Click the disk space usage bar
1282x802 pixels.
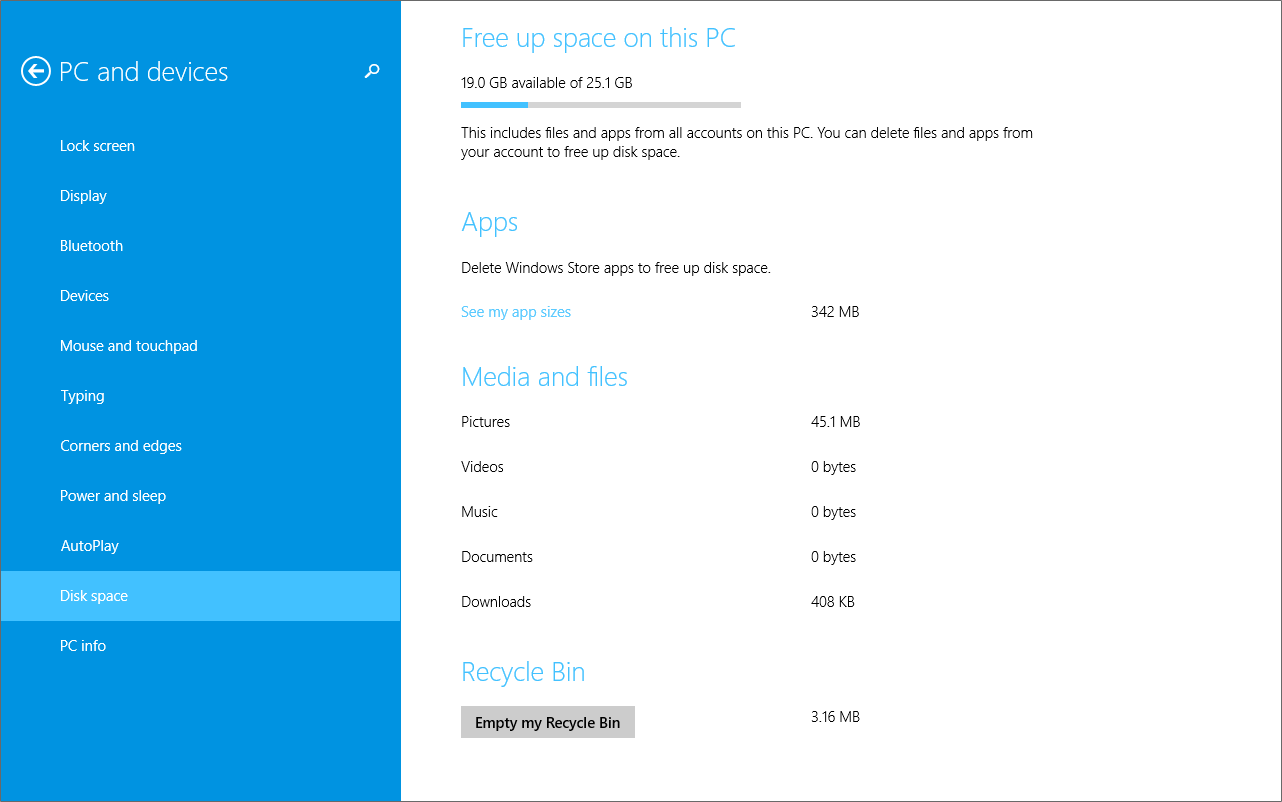pyautogui.click(x=601, y=104)
